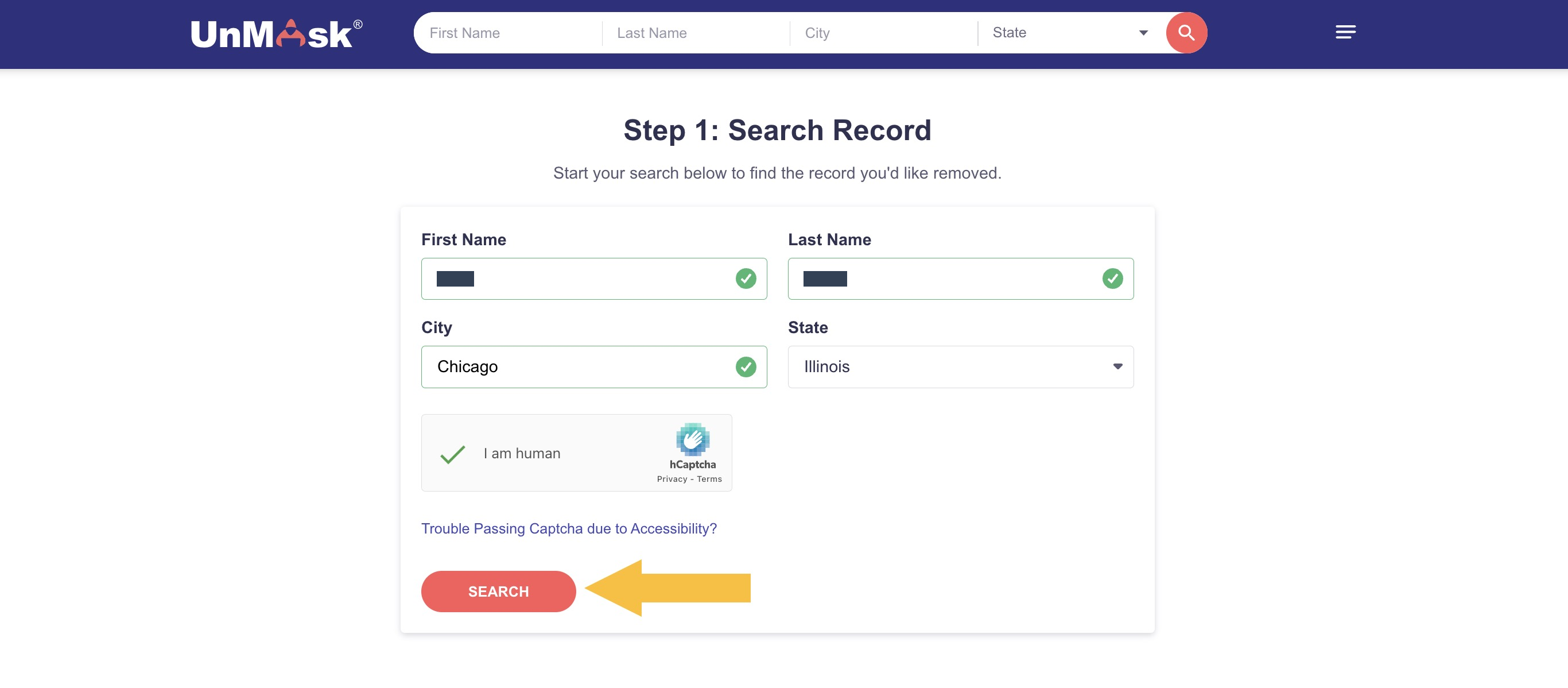Screen dimensions: 1568x688
Task: Open hCaptcha Privacy link
Action: coord(672,479)
